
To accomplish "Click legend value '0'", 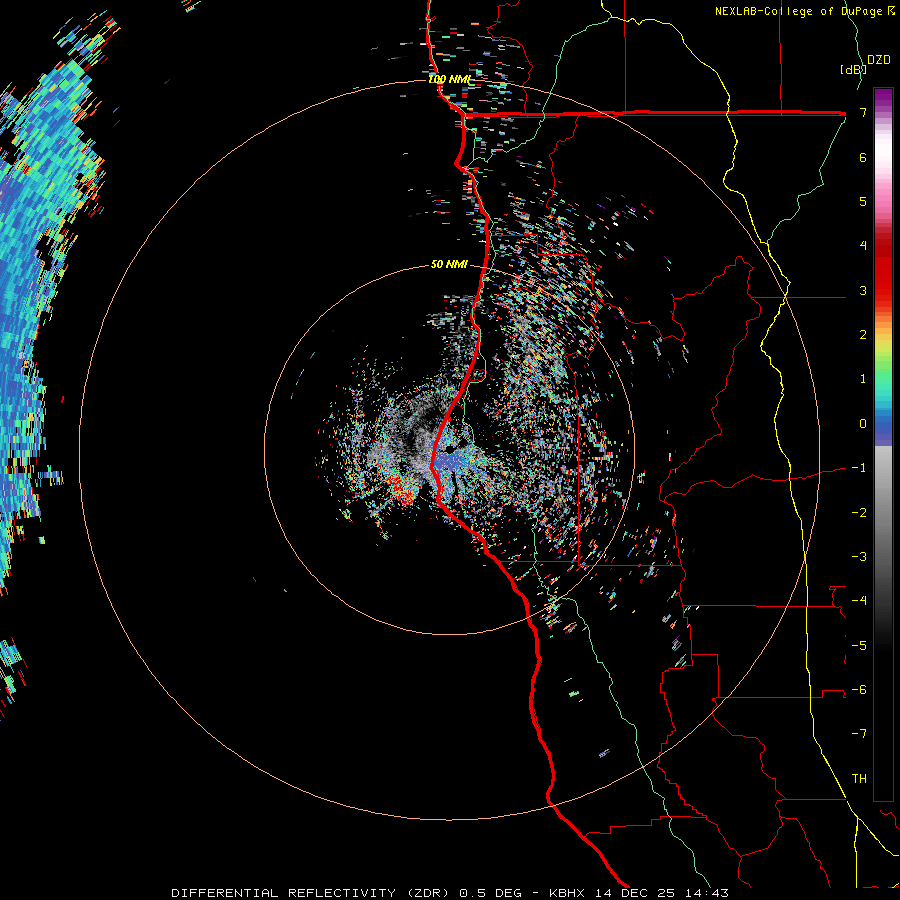I will tap(863, 424).
